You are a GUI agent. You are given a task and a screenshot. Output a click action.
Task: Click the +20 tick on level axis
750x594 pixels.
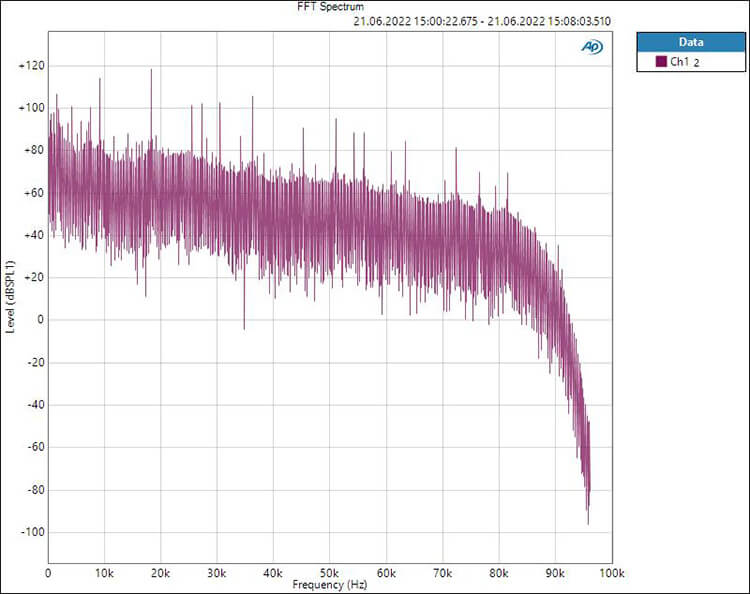click(34, 277)
